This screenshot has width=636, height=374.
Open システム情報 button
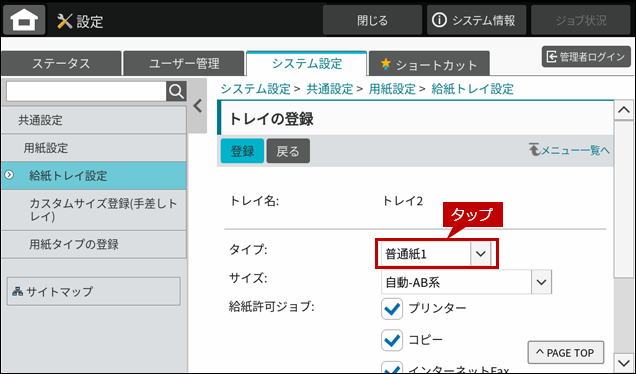point(476,20)
